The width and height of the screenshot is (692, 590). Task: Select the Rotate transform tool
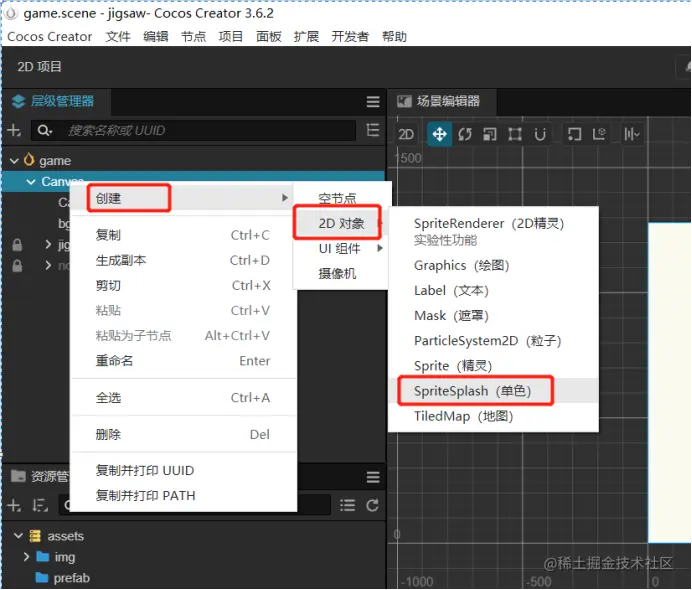point(464,134)
